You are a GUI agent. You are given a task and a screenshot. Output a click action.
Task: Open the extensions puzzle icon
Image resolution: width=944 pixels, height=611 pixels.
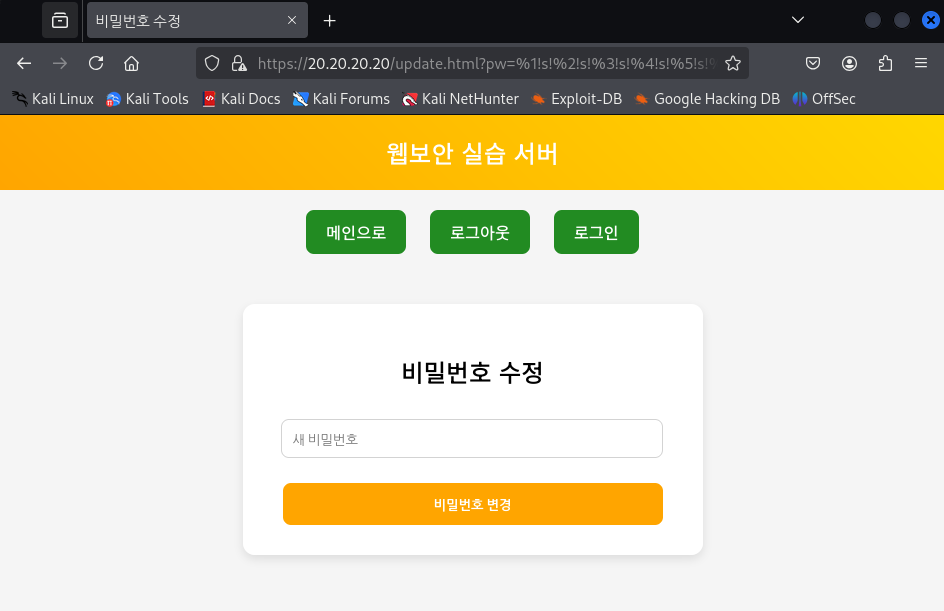pos(885,63)
